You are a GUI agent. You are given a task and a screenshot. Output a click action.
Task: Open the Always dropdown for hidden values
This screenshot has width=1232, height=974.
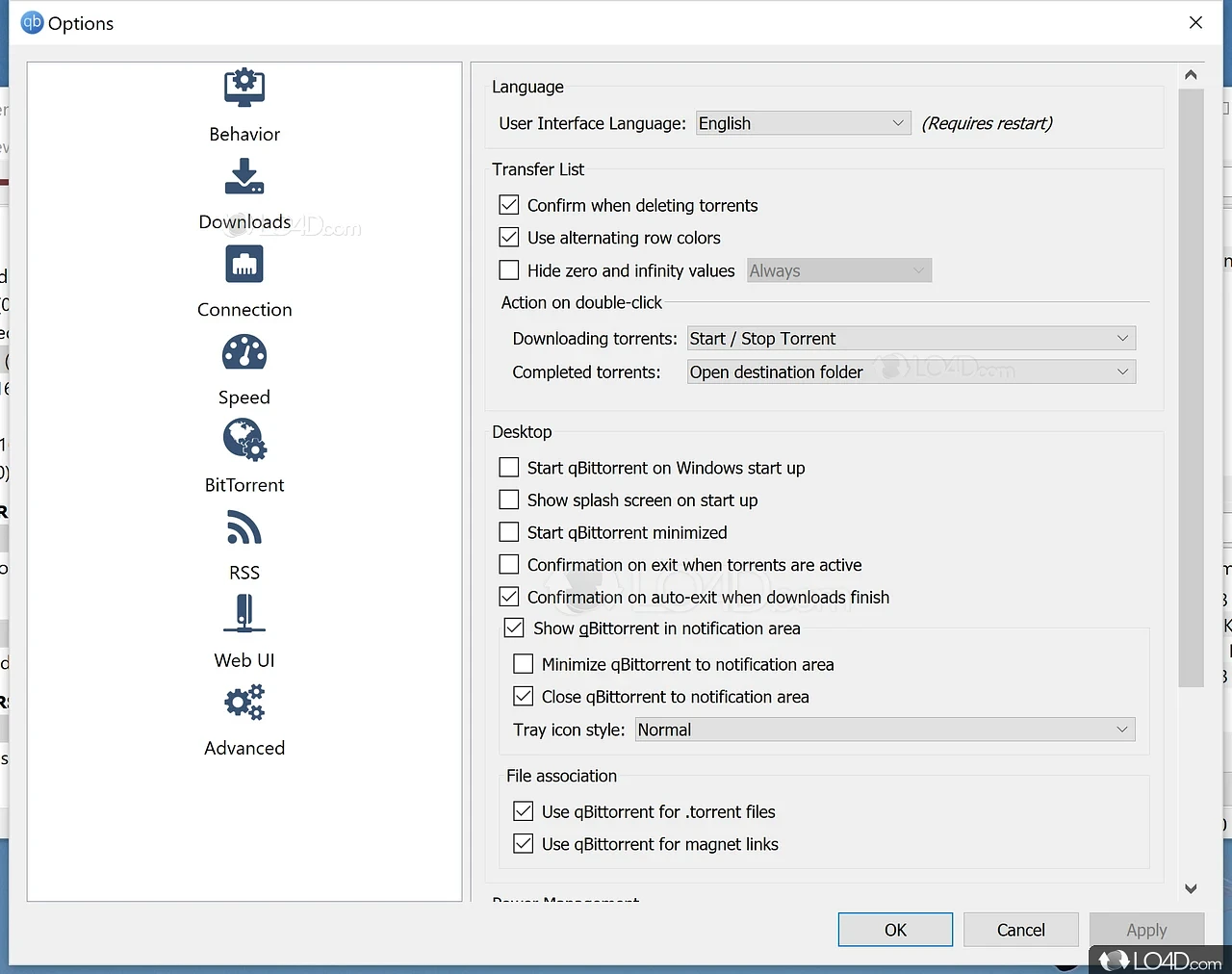pos(839,271)
